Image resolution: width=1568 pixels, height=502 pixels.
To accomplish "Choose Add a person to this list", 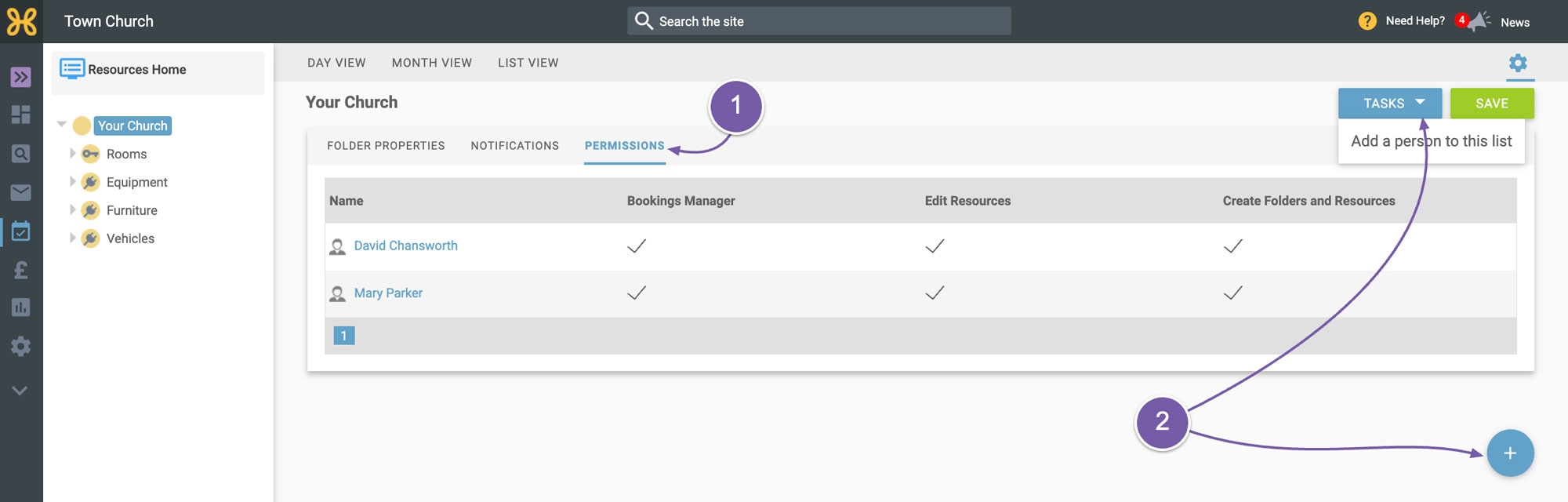I will click(1432, 141).
